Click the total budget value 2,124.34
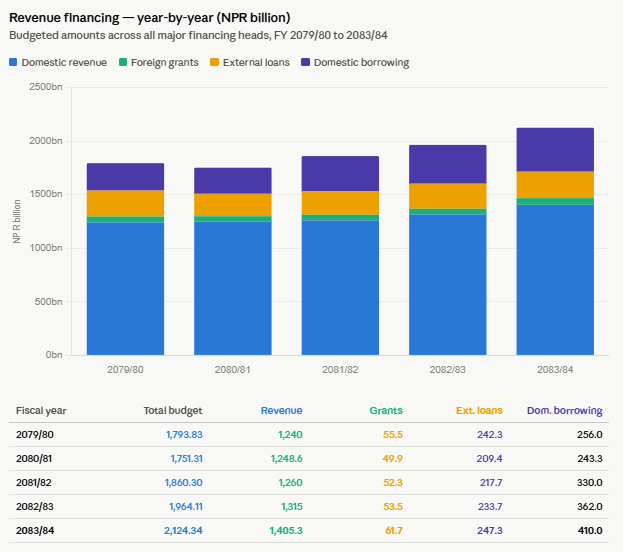The height and width of the screenshot is (552, 623). pyautogui.click(x=183, y=531)
